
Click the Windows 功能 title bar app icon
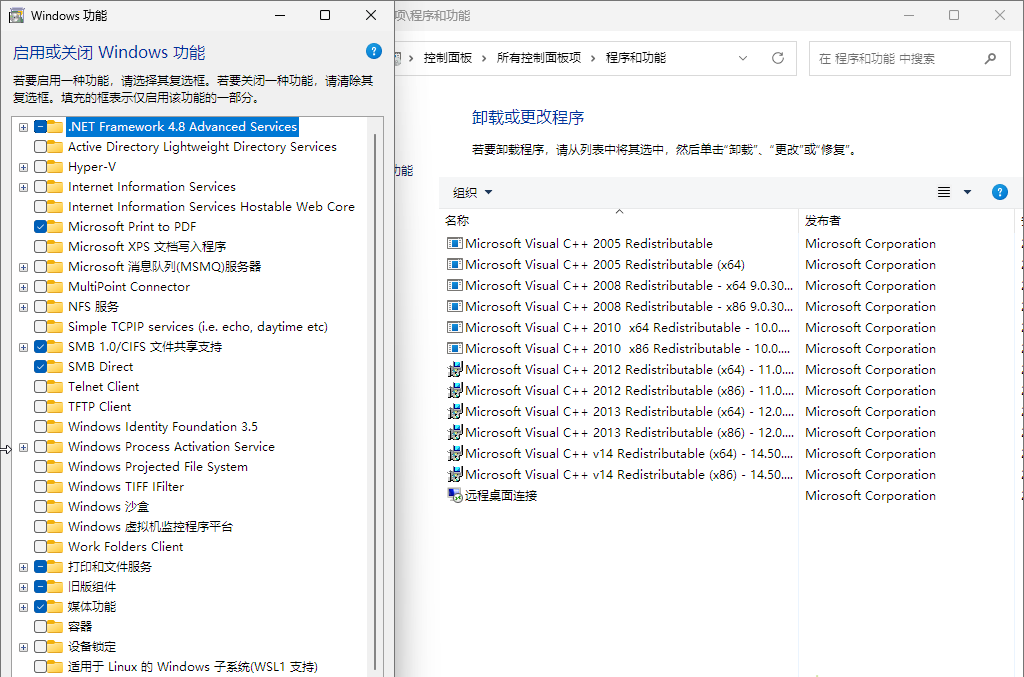tap(16, 15)
